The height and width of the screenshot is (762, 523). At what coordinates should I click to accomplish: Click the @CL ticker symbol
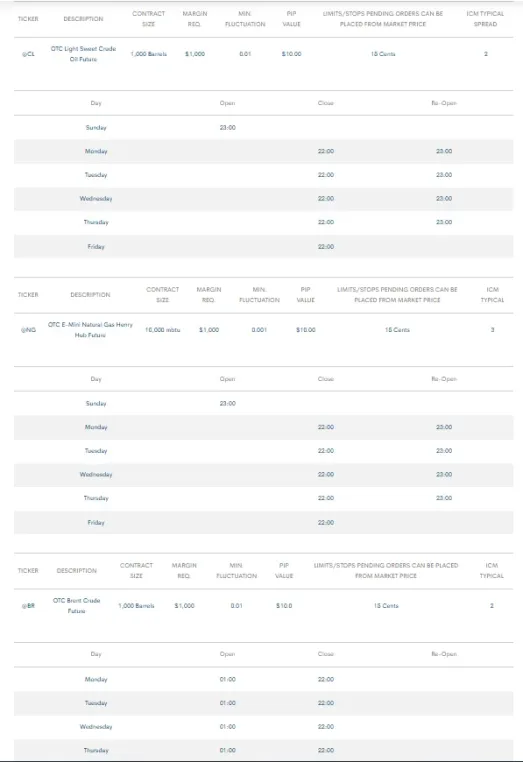[28, 54]
